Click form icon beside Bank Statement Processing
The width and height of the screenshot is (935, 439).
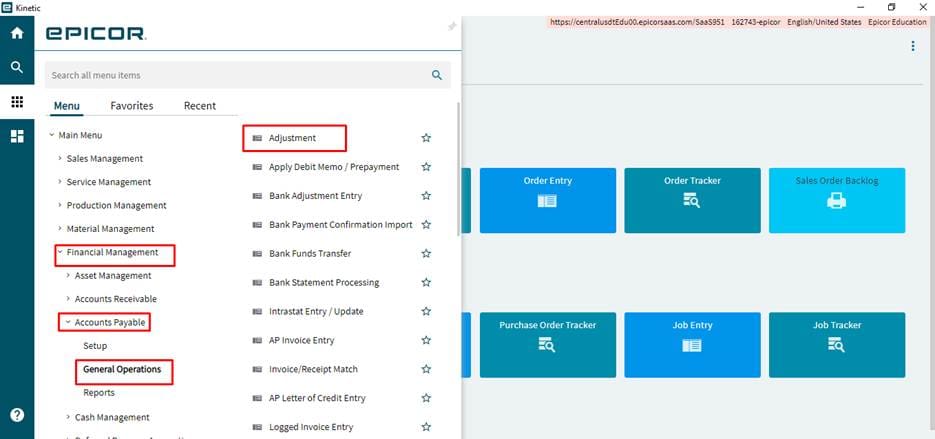tap(257, 283)
